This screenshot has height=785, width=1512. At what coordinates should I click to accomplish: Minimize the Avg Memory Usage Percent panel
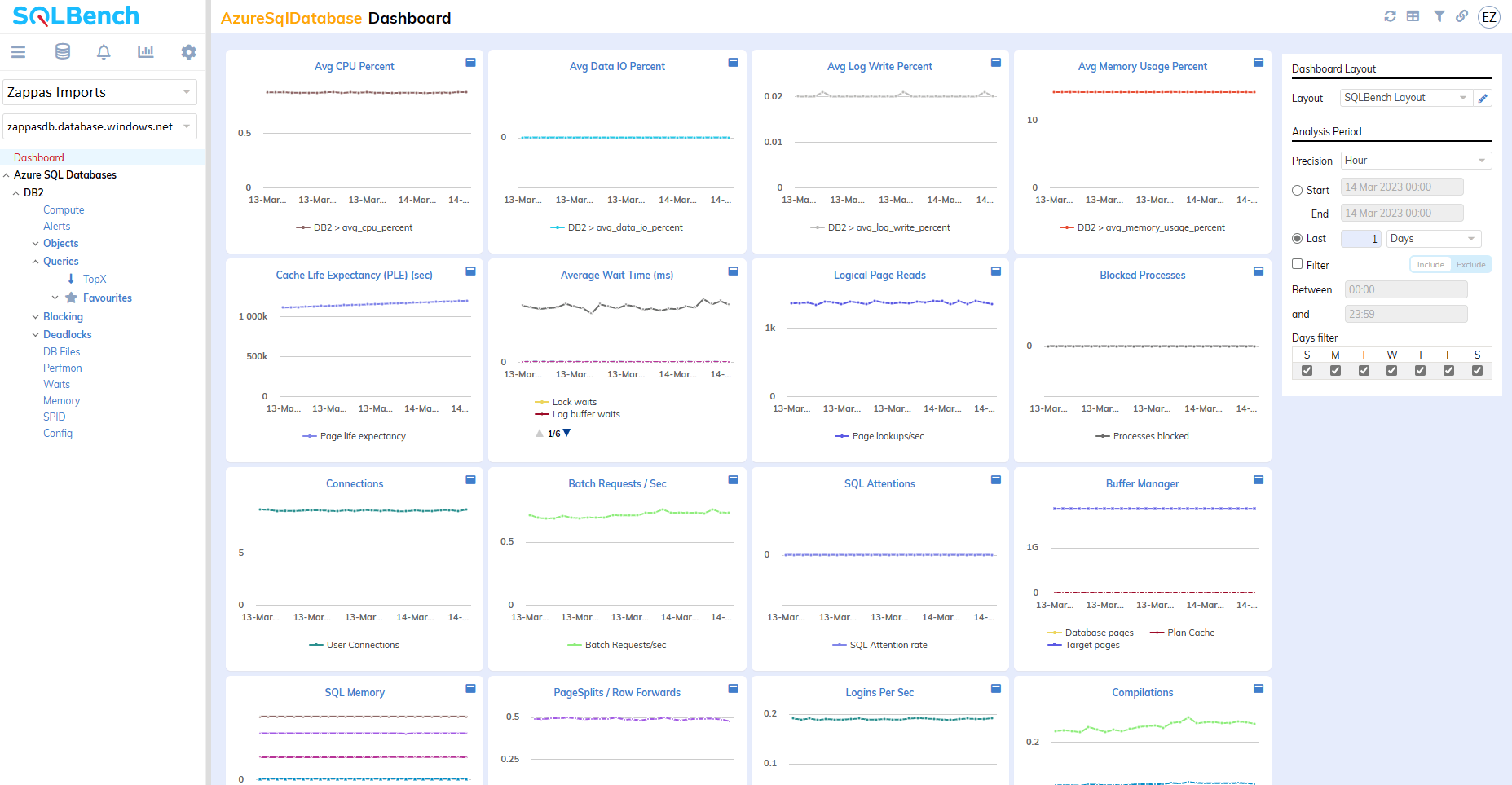(x=1259, y=63)
